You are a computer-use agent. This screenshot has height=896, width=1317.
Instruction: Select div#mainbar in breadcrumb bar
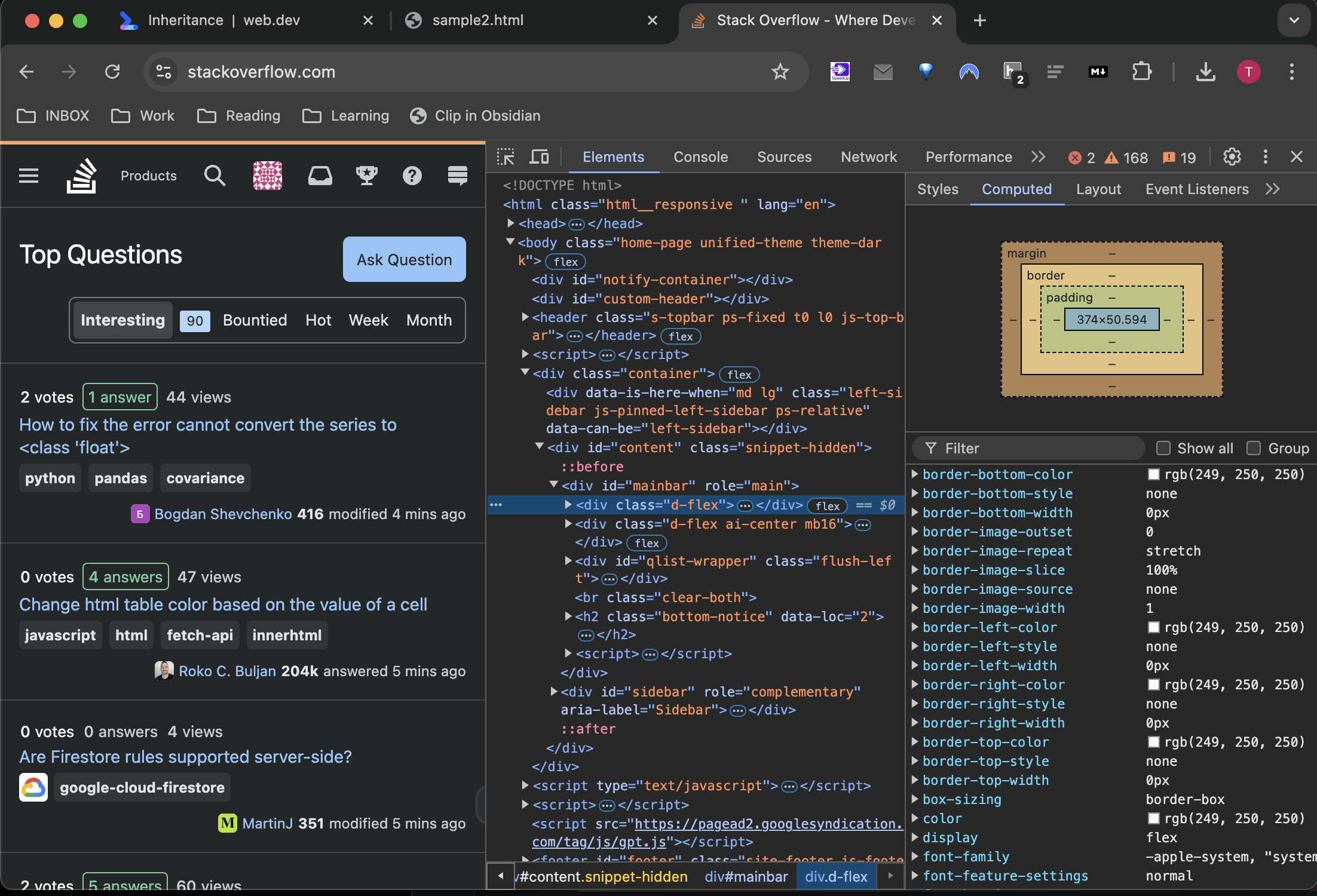(746, 876)
